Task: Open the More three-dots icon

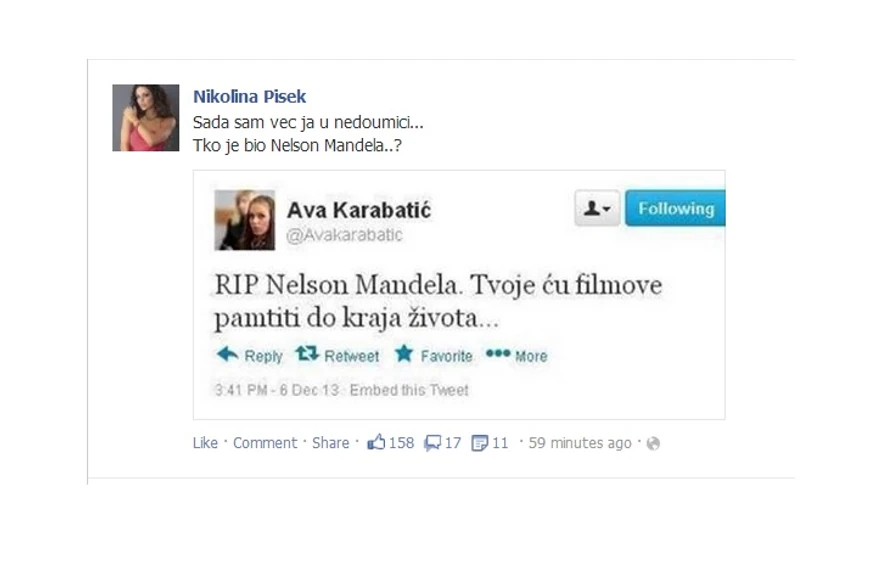Action: [x=498, y=353]
